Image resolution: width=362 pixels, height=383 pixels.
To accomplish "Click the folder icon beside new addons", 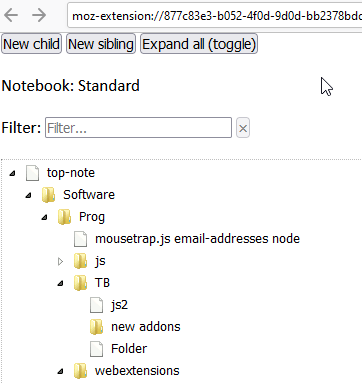I will 96,327.
